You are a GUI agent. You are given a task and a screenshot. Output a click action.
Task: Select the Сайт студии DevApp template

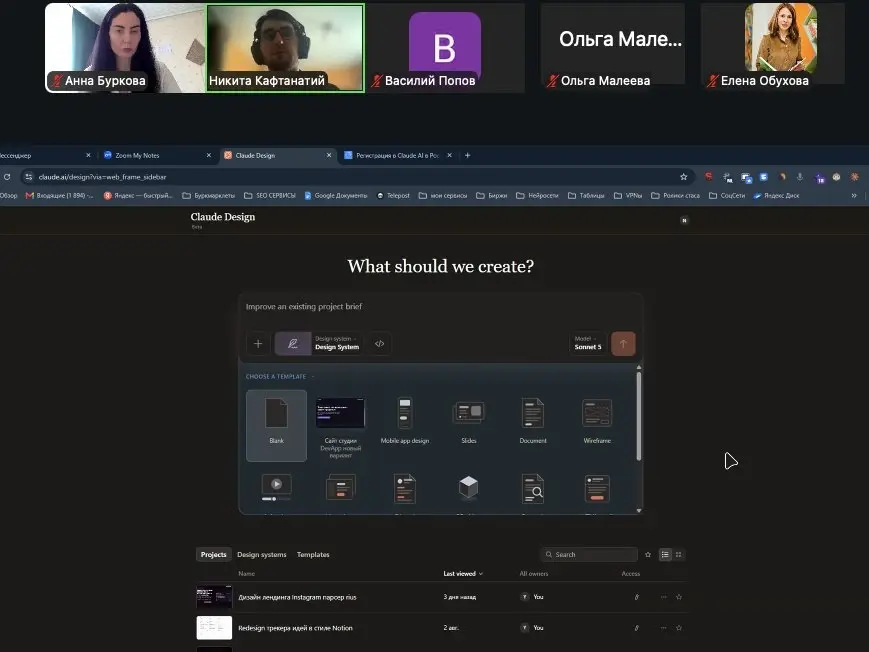click(340, 427)
